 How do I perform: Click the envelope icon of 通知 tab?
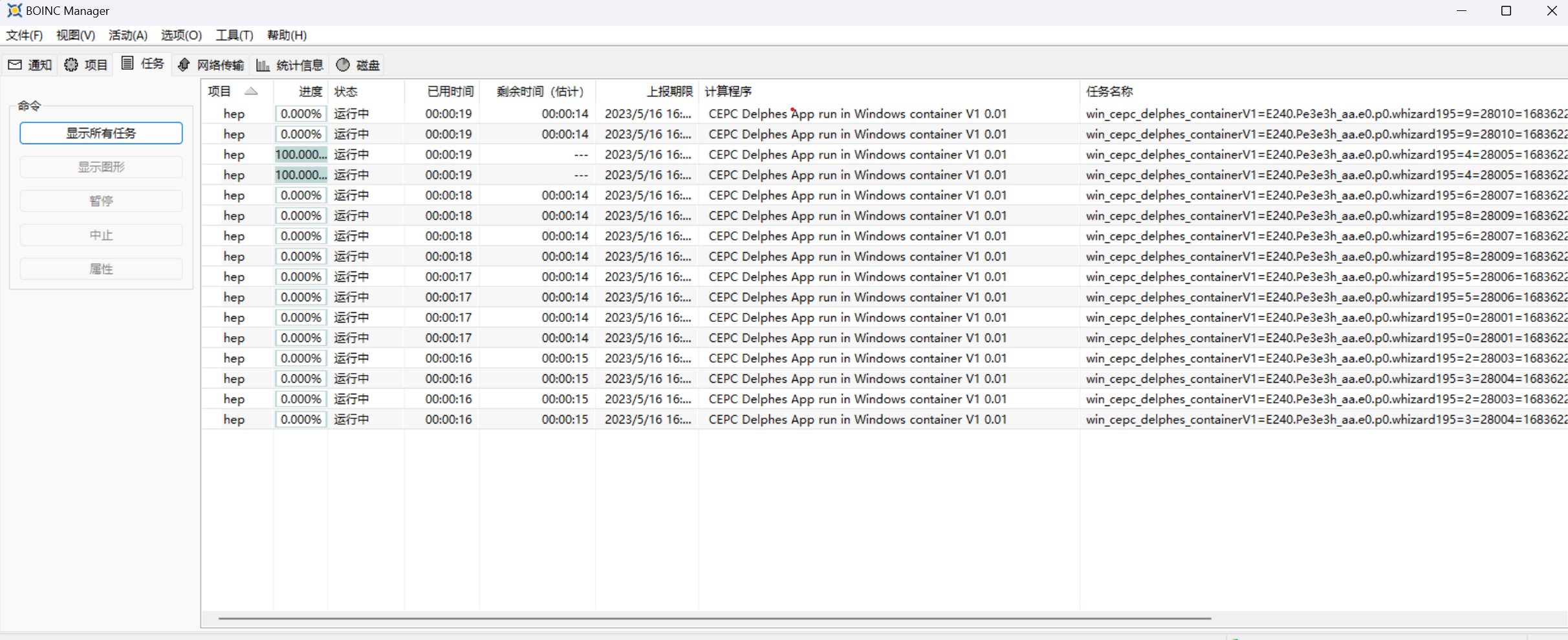15,65
